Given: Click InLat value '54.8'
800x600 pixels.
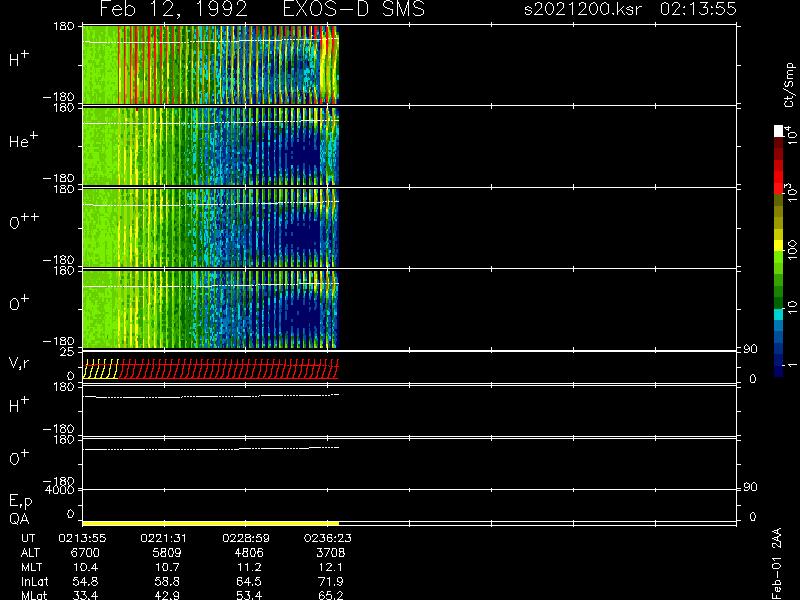Looking at the screenshot, I should point(86,581).
